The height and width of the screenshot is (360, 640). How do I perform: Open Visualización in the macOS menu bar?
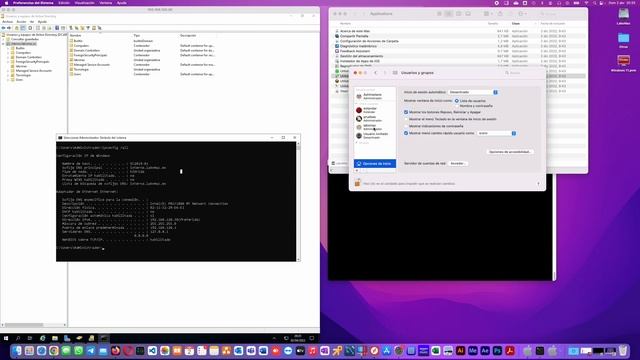(84, 3)
